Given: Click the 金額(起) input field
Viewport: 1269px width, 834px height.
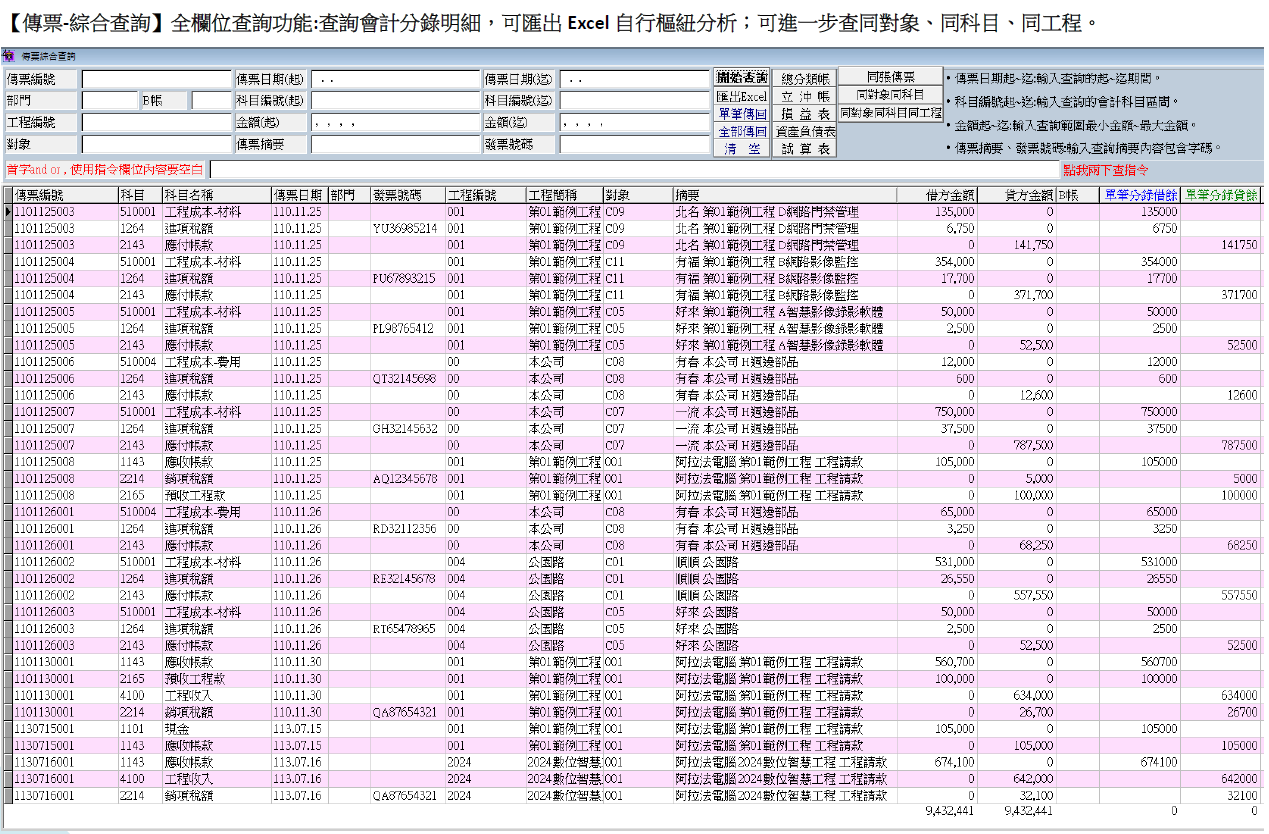Looking at the screenshot, I should click(x=395, y=122).
